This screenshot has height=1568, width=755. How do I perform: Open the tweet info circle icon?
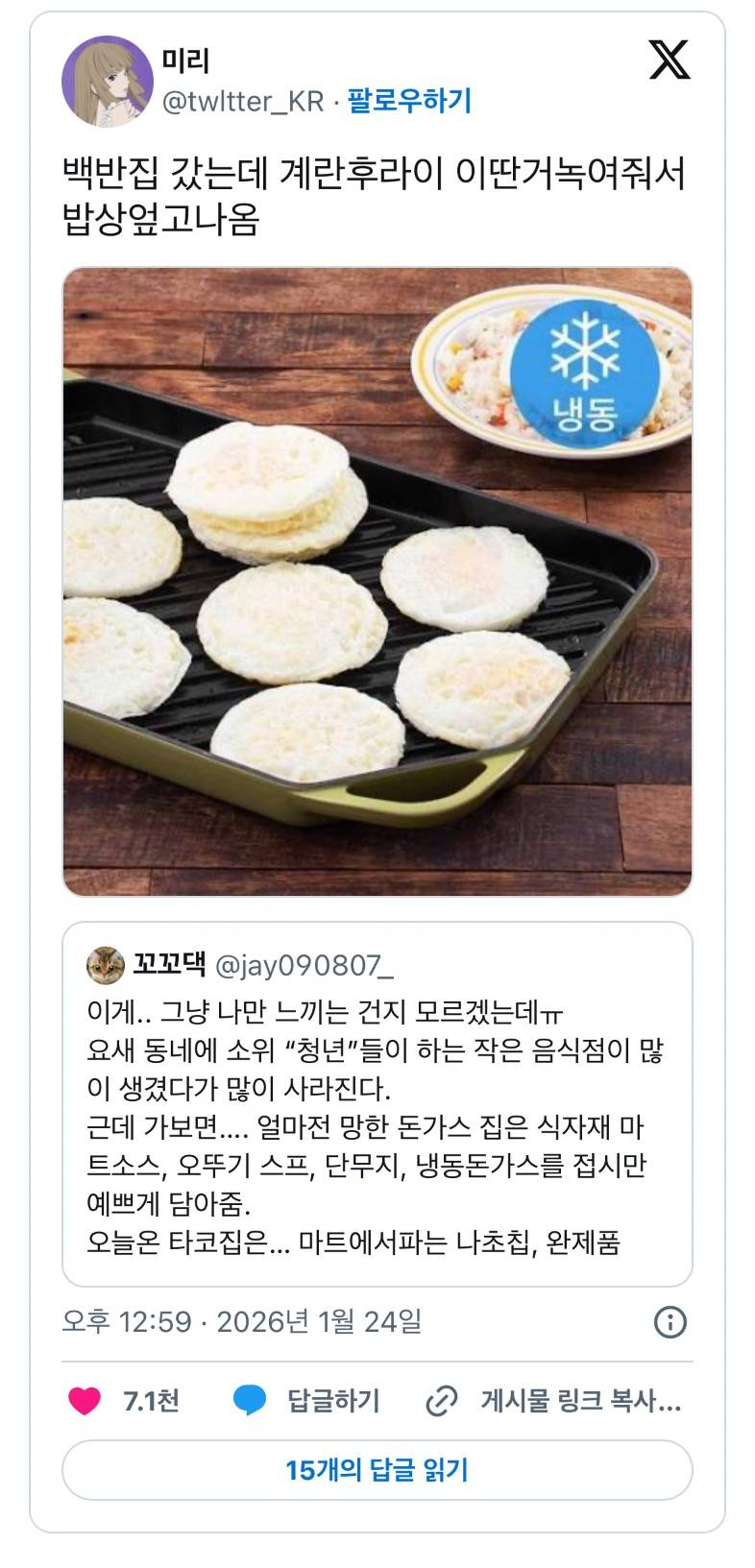click(x=670, y=1322)
